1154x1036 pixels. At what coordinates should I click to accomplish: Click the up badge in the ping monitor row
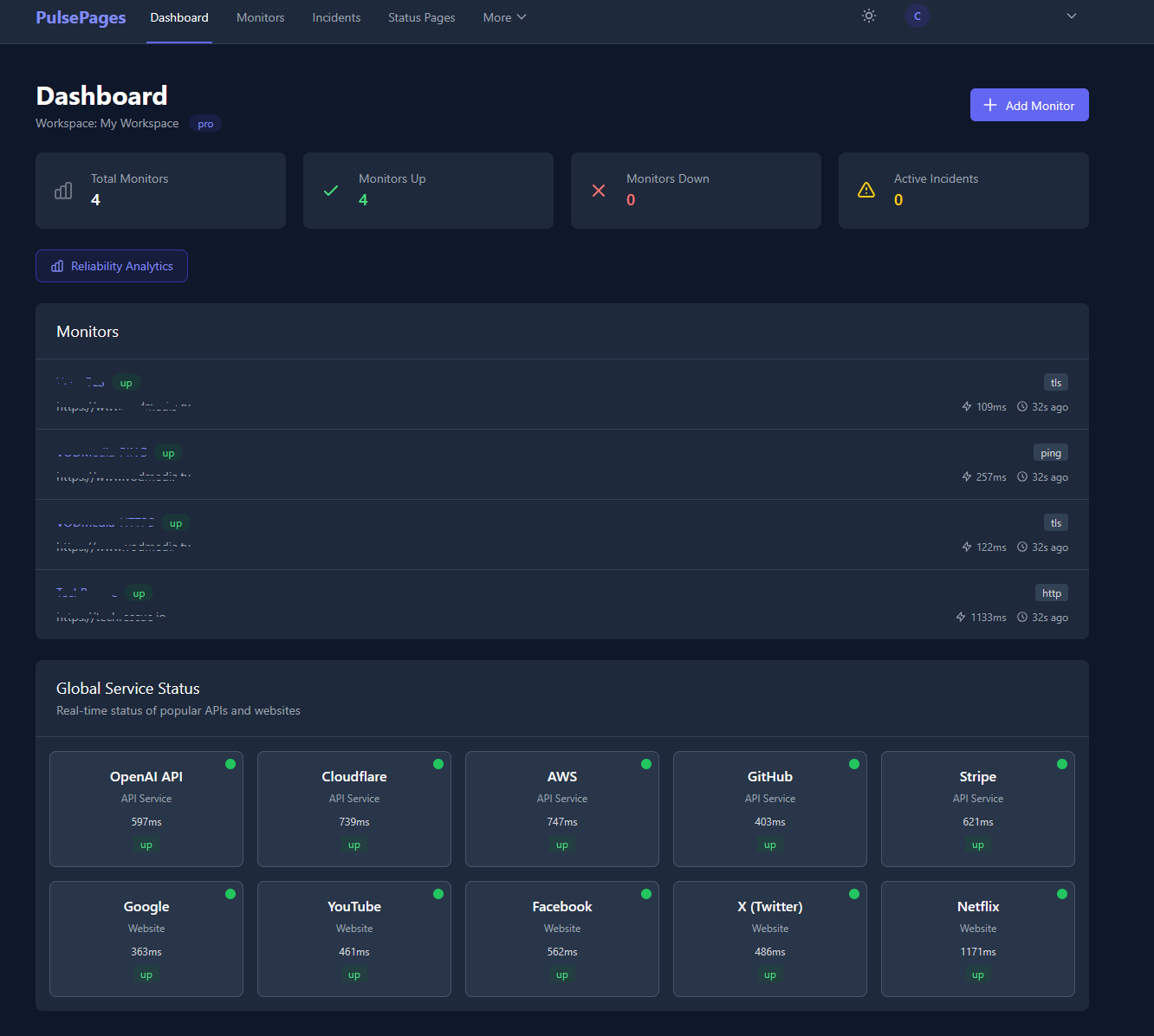[x=168, y=453]
